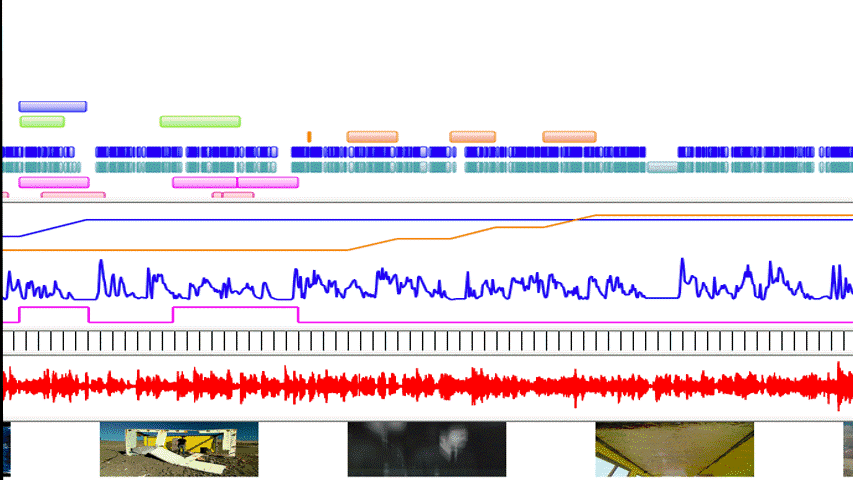This screenshot has height=480, width=853.
Task: Select the light gray segment in teal row
Action: click(662, 167)
